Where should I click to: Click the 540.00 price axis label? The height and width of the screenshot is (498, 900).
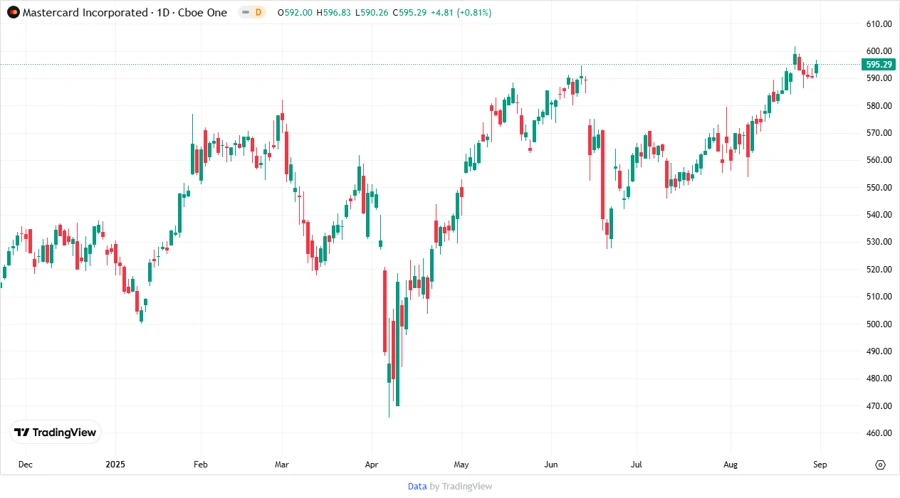coord(879,215)
